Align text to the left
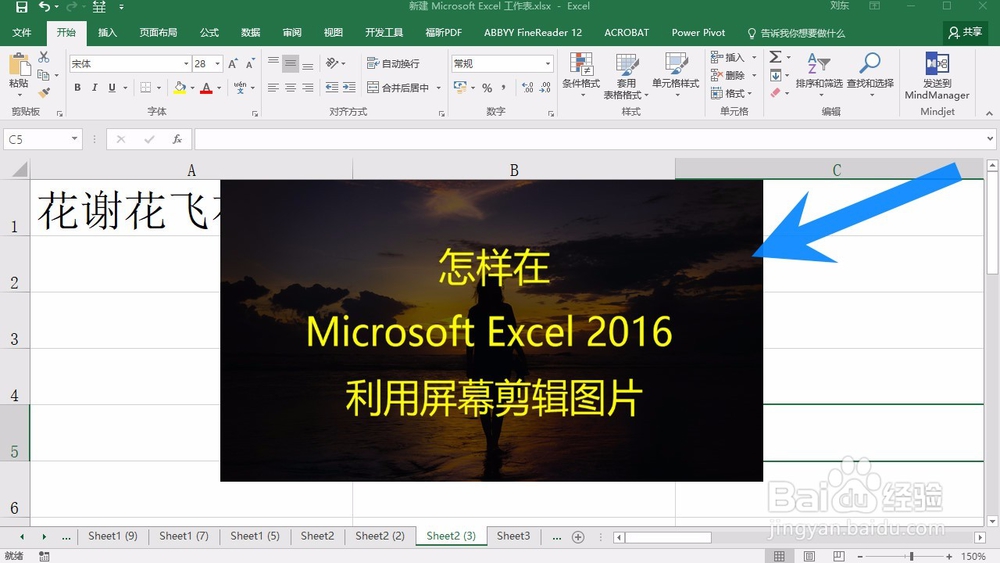 [x=273, y=87]
